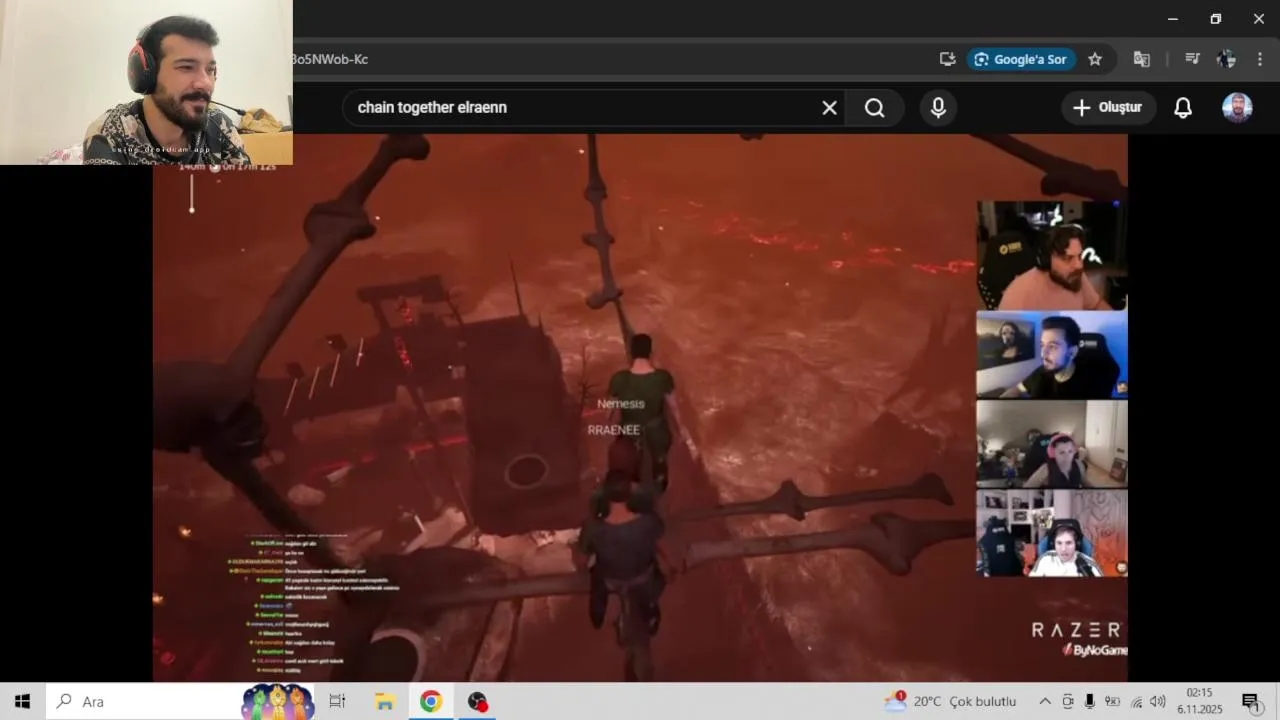Open the media controls icon in Chrome

[x=1192, y=59]
